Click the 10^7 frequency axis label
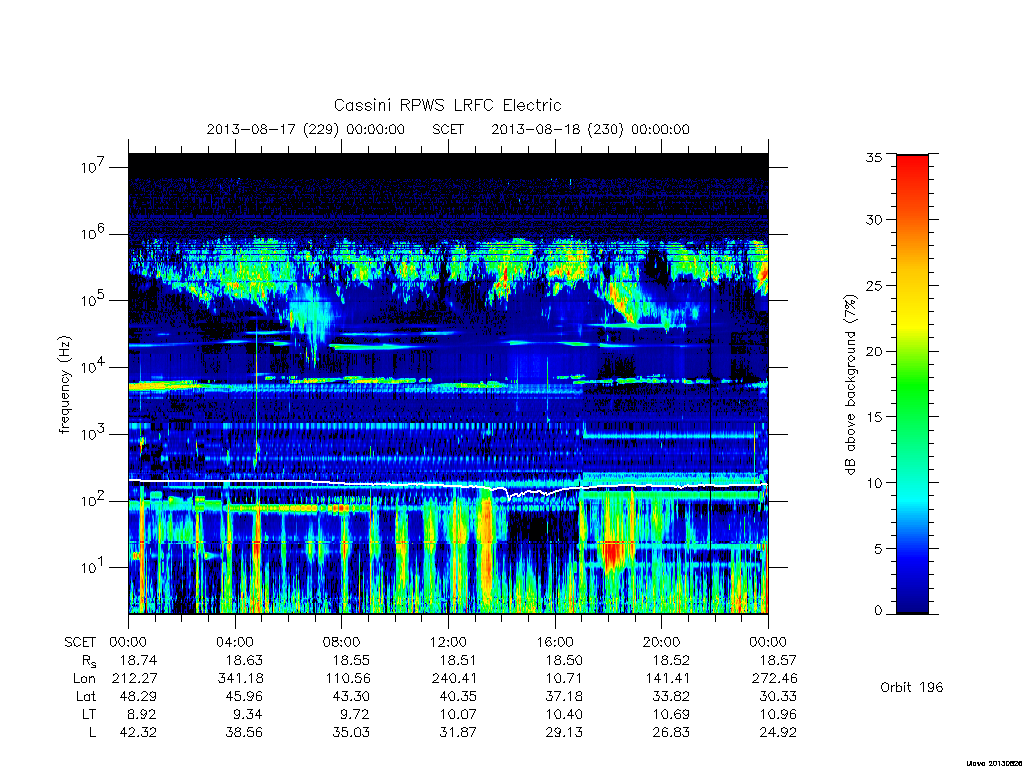The image size is (1024, 768). click(x=93, y=167)
